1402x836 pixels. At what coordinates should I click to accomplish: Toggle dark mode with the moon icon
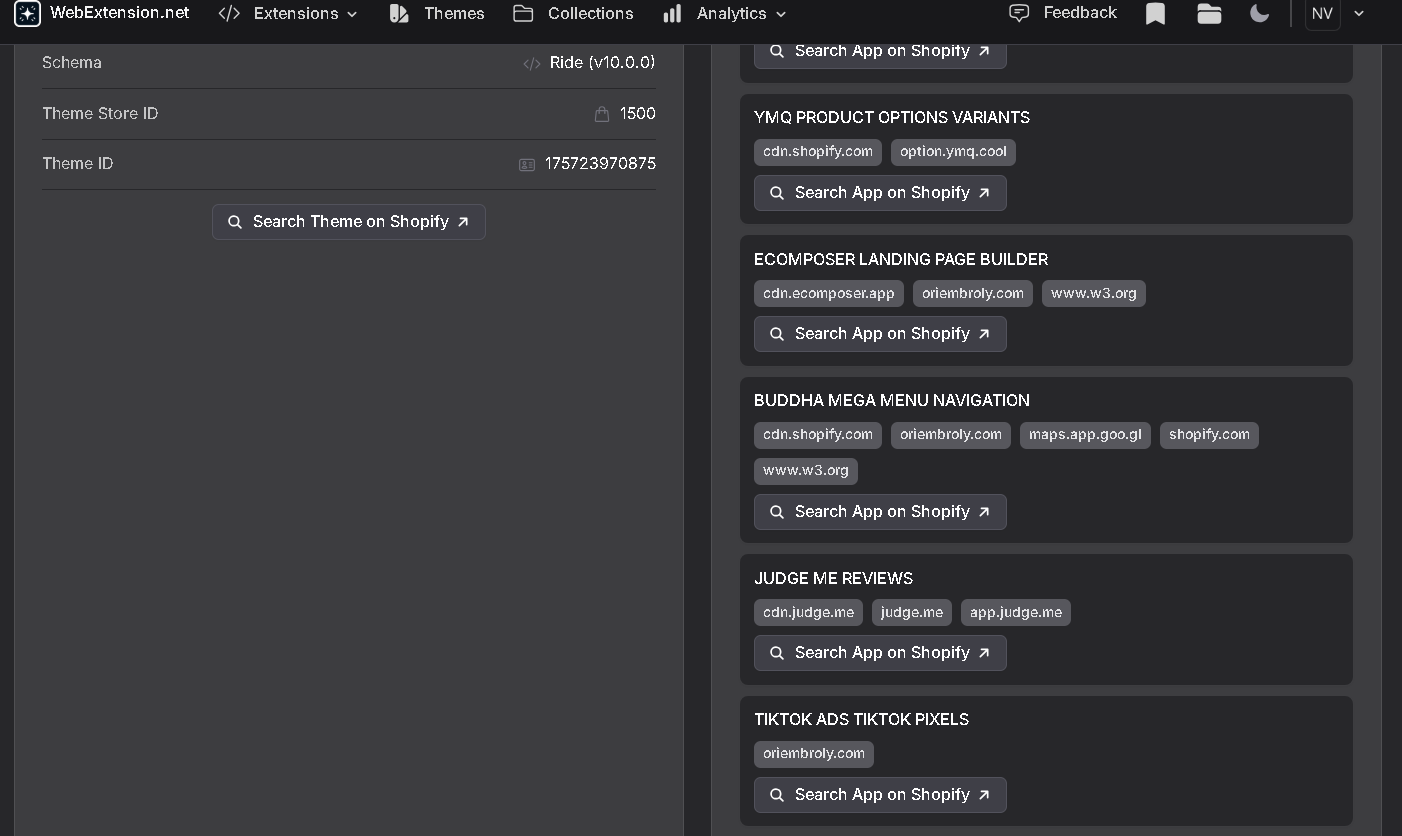tap(1260, 13)
